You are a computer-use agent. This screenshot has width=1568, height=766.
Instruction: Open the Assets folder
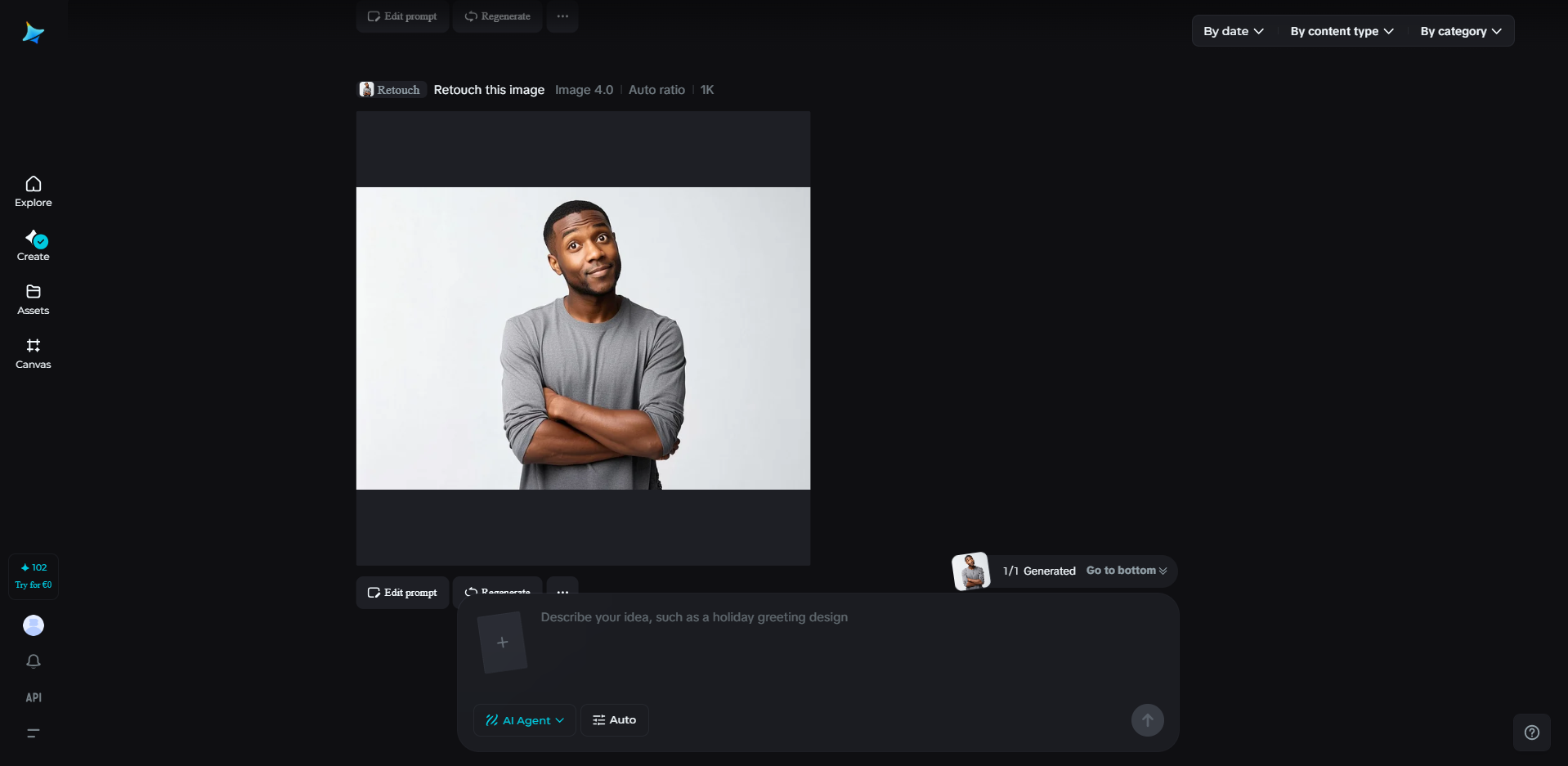pos(34,299)
